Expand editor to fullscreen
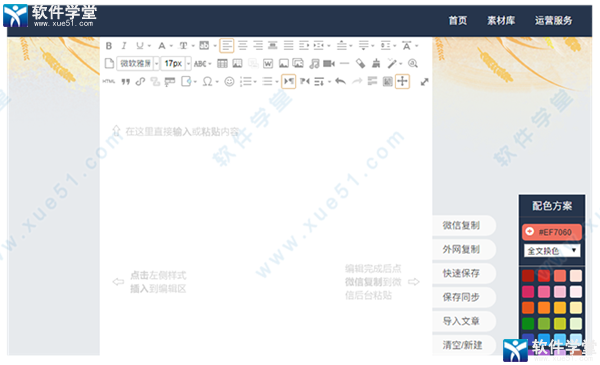Image resolution: width=600 pixels, height=365 pixels. [424, 81]
